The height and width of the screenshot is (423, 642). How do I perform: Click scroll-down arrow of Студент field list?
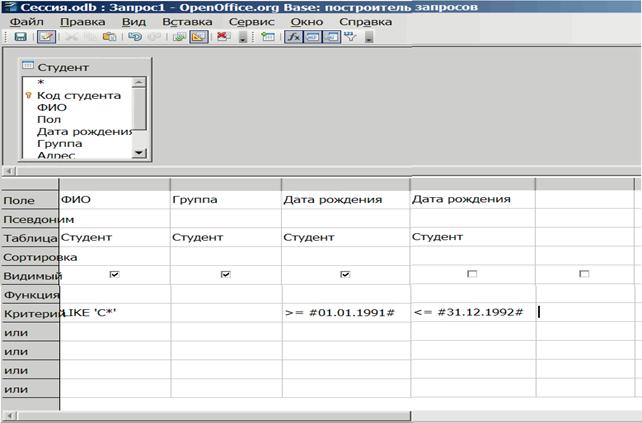click(139, 153)
